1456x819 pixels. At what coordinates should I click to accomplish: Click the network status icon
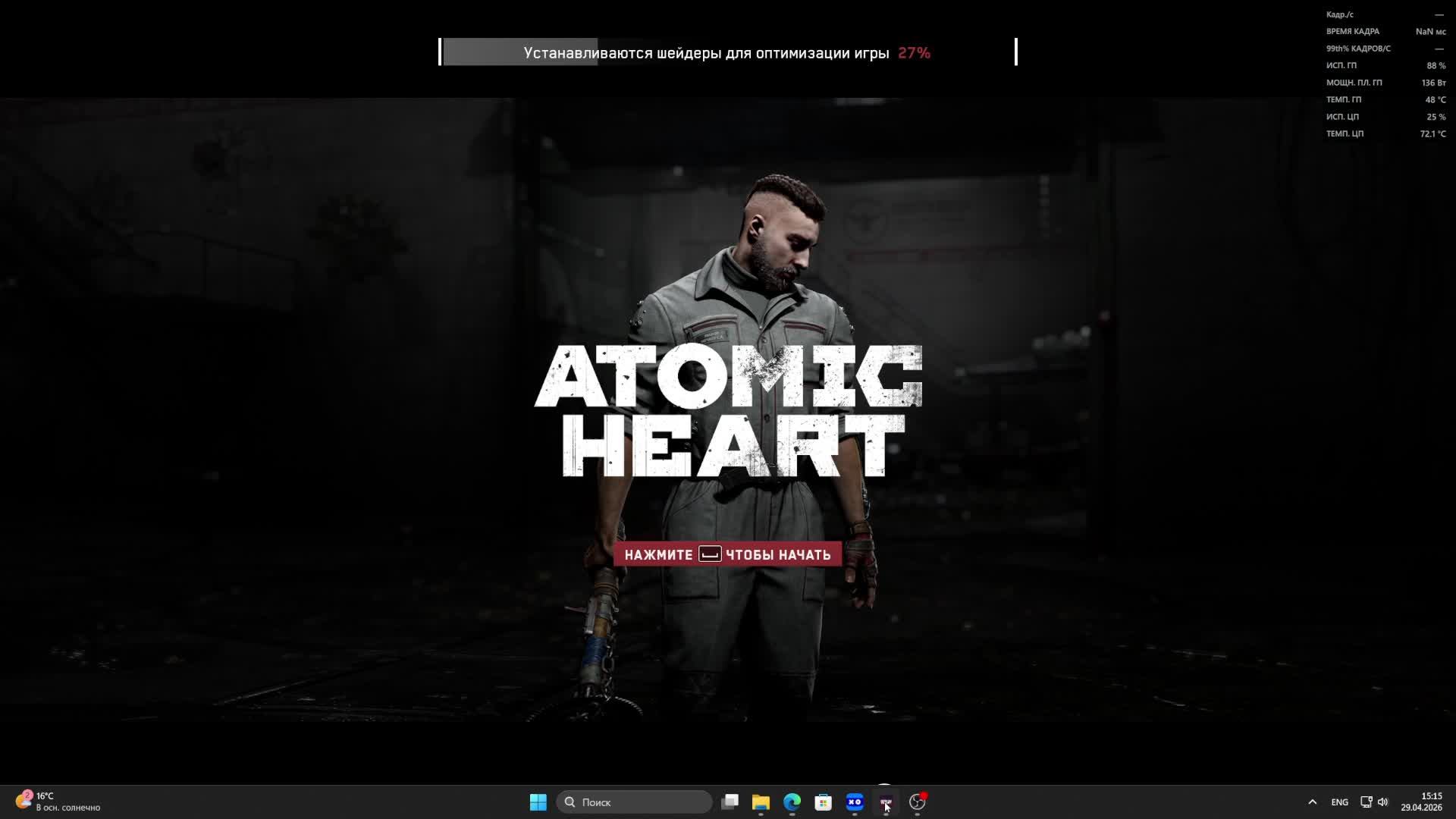[x=1365, y=802]
